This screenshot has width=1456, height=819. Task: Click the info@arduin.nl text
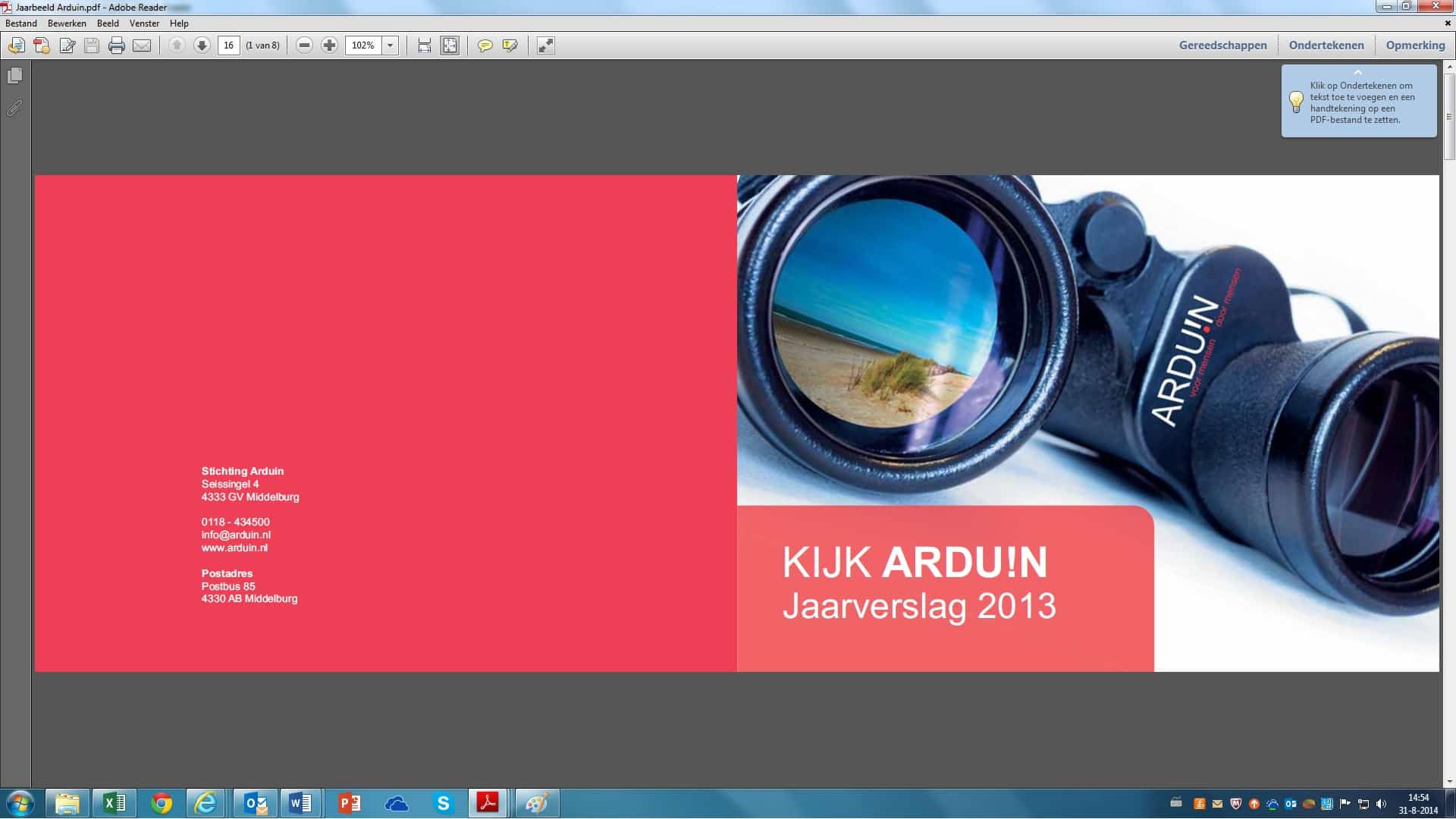pyautogui.click(x=236, y=535)
